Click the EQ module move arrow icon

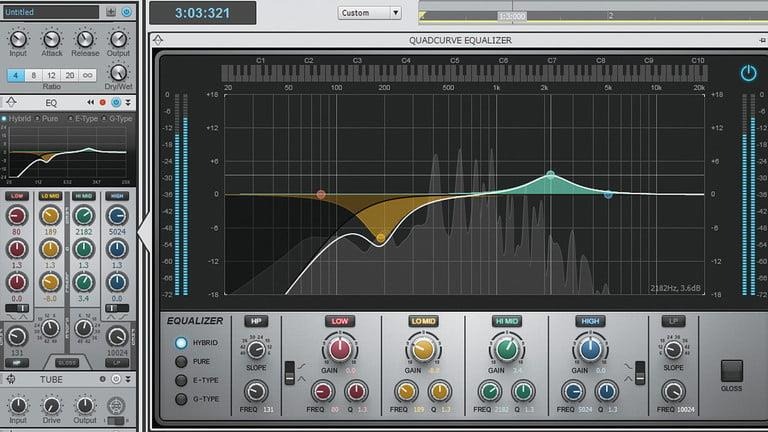click(11, 102)
